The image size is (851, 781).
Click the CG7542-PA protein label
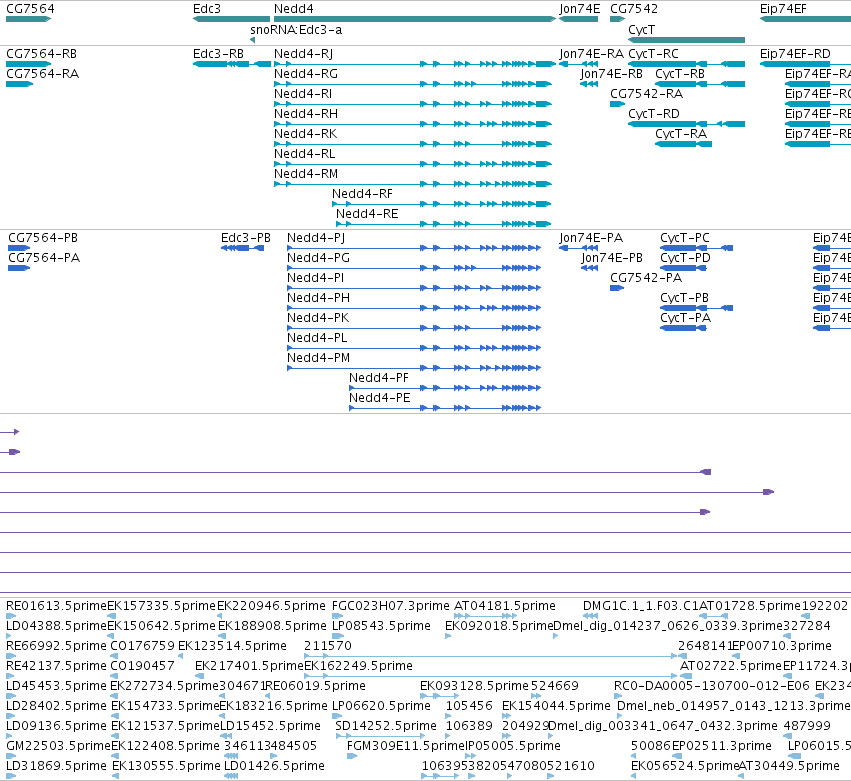[646, 278]
